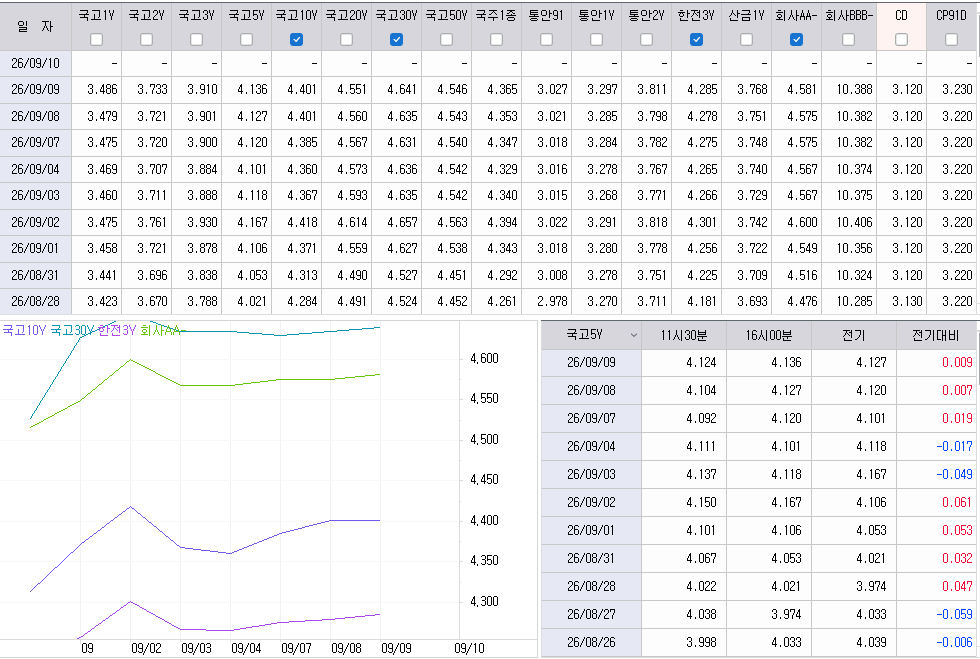Click 한전3Y value 4.301 for 26/09/02
The image size is (980, 659).
[702, 222]
